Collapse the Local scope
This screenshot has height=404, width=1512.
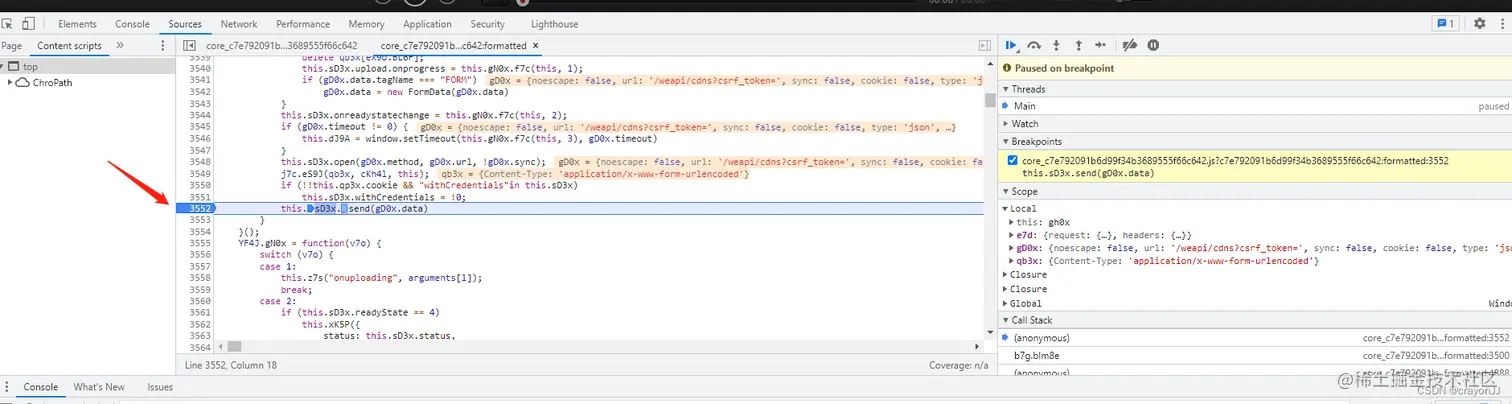1005,208
